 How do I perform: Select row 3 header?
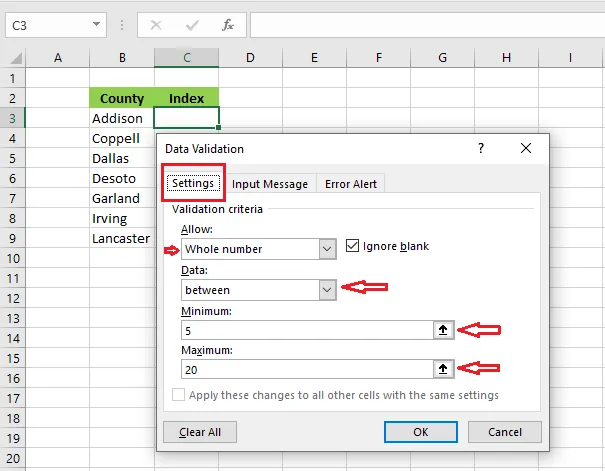(13, 118)
